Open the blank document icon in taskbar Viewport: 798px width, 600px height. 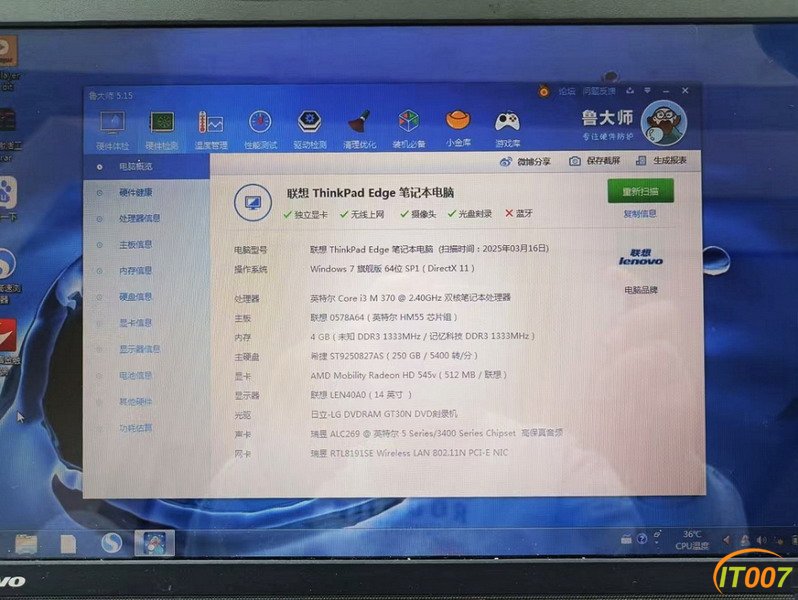point(68,543)
